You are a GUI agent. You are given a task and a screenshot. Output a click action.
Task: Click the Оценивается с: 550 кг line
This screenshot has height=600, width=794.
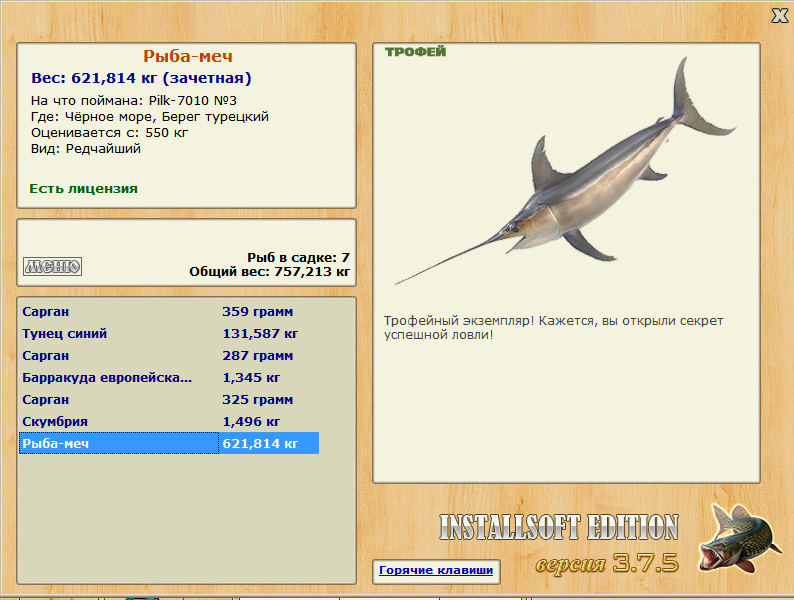(x=109, y=133)
